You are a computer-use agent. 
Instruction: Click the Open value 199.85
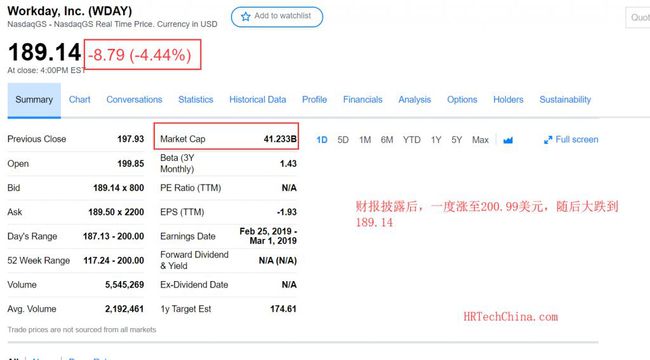click(x=131, y=164)
